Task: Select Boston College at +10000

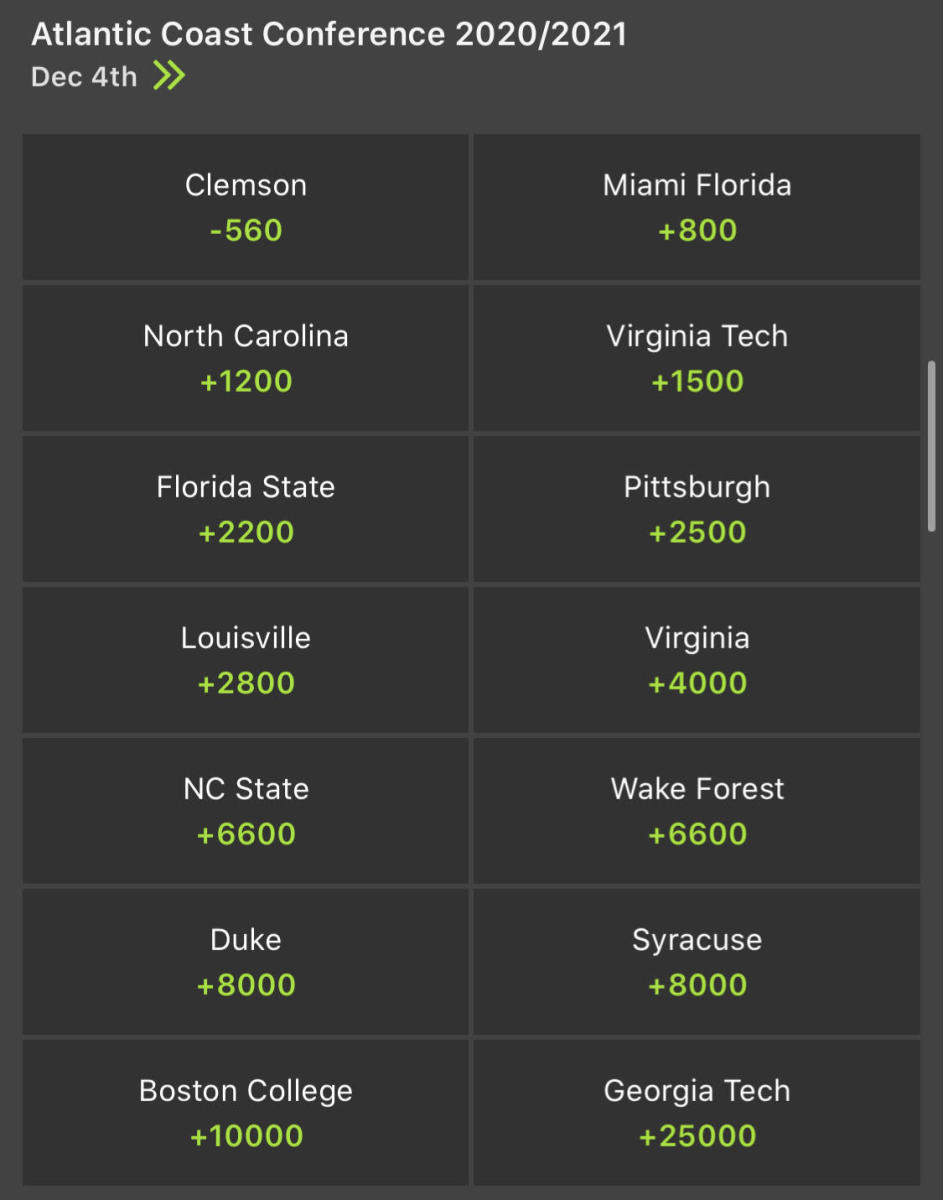Action: [245, 1113]
